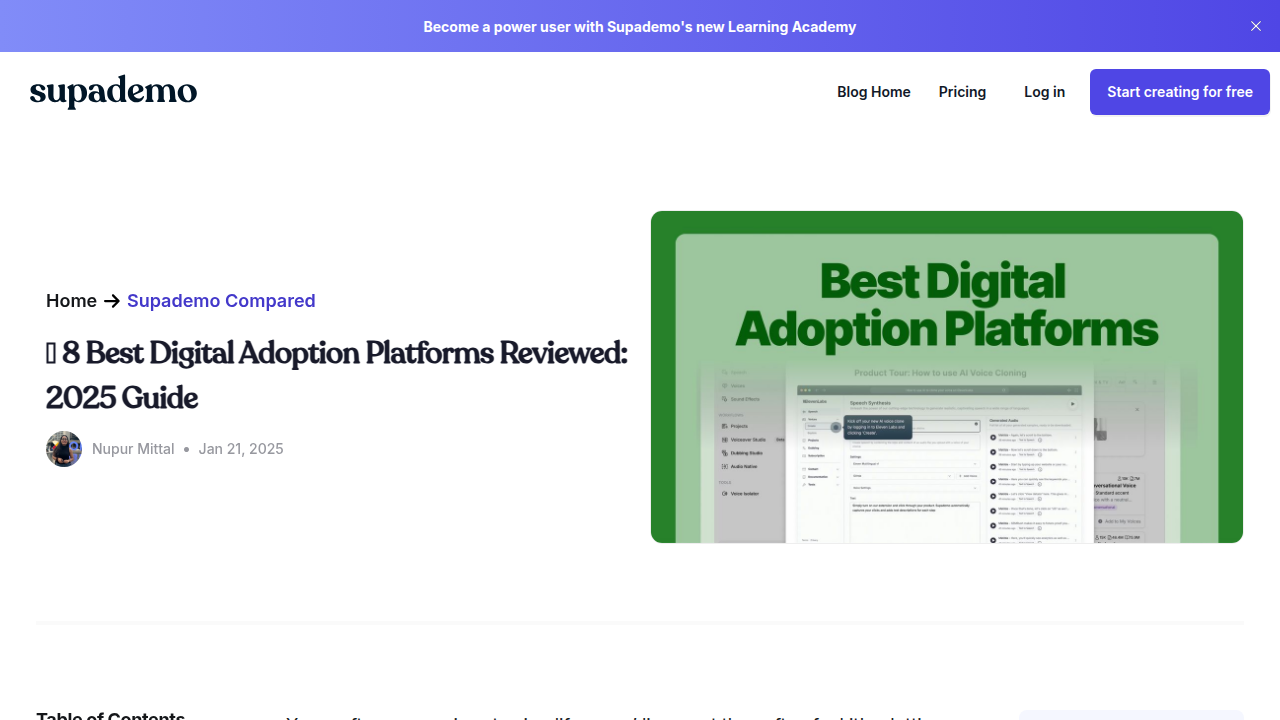Open the Blog Home menu item

[874, 92]
